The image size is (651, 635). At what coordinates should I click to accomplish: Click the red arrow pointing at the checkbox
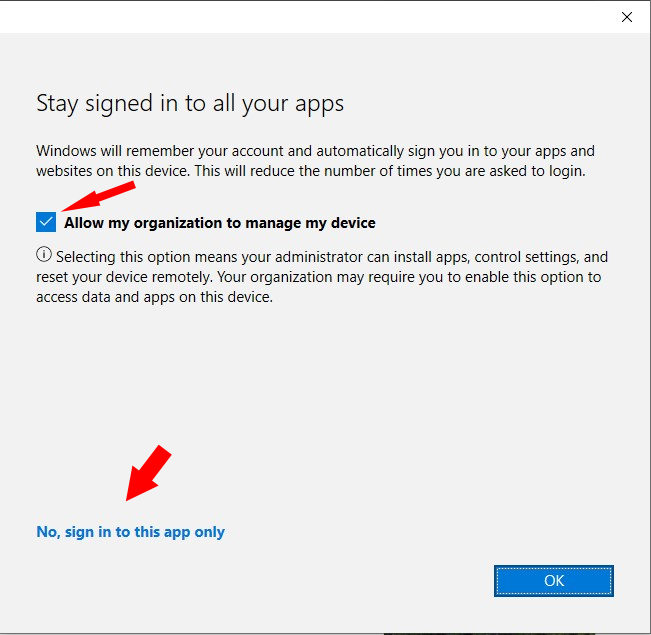98,195
